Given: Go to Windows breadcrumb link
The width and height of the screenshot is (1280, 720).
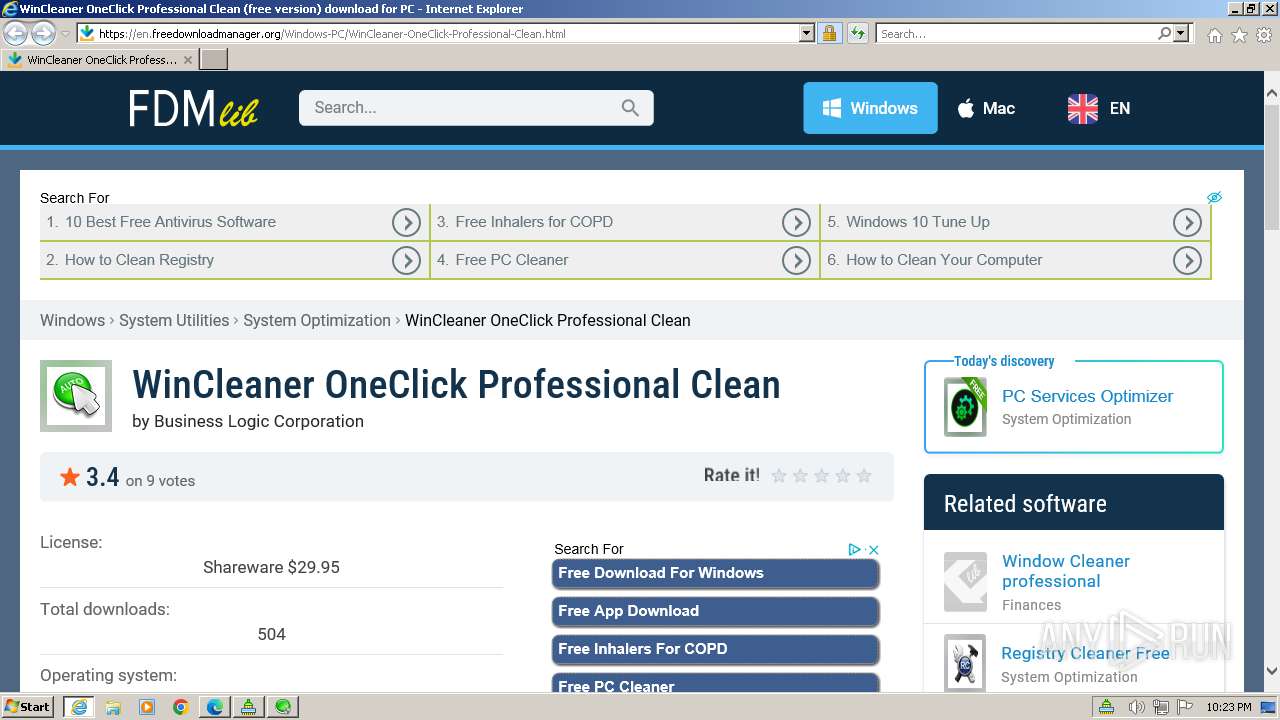Looking at the screenshot, I should tap(72, 320).
